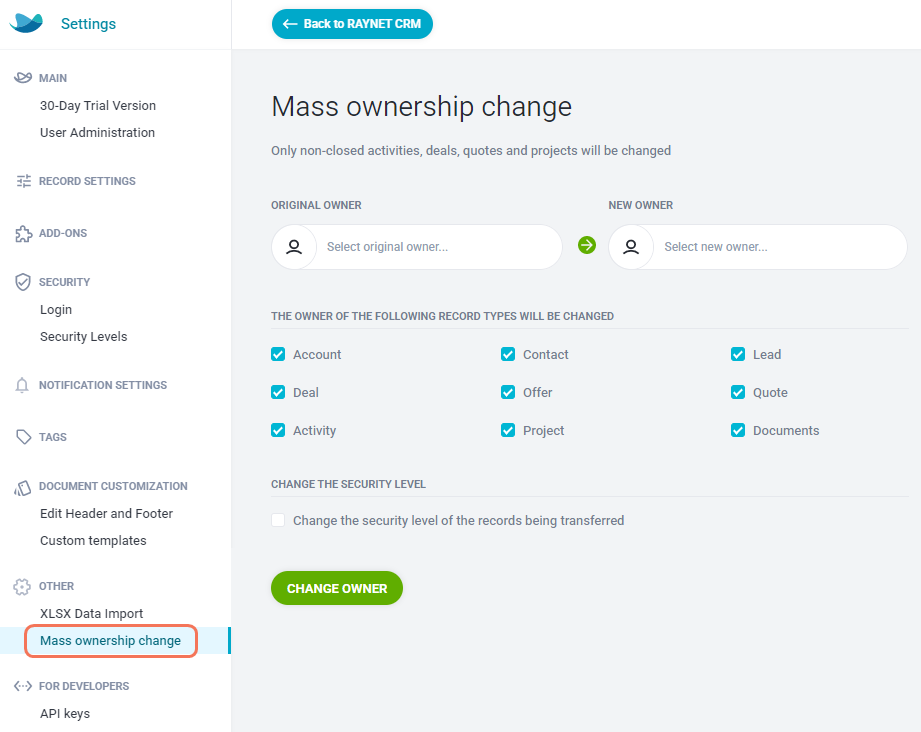
Task: Open the Select new owner dropdown
Action: tap(758, 247)
